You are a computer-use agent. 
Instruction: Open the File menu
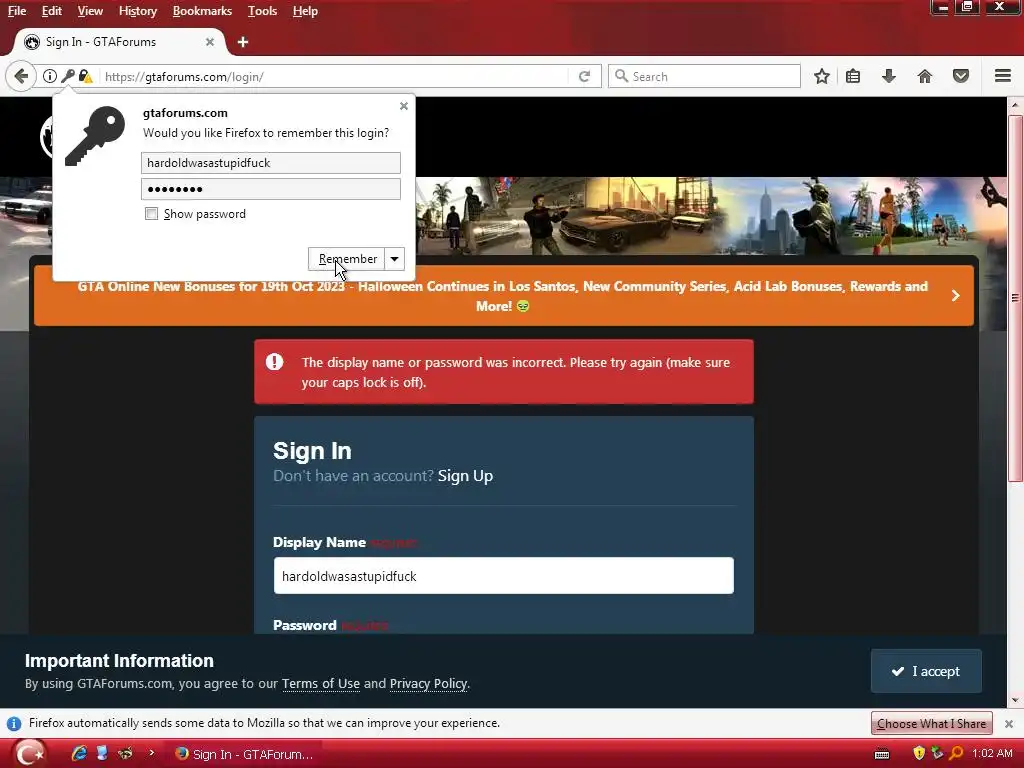tap(17, 11)
